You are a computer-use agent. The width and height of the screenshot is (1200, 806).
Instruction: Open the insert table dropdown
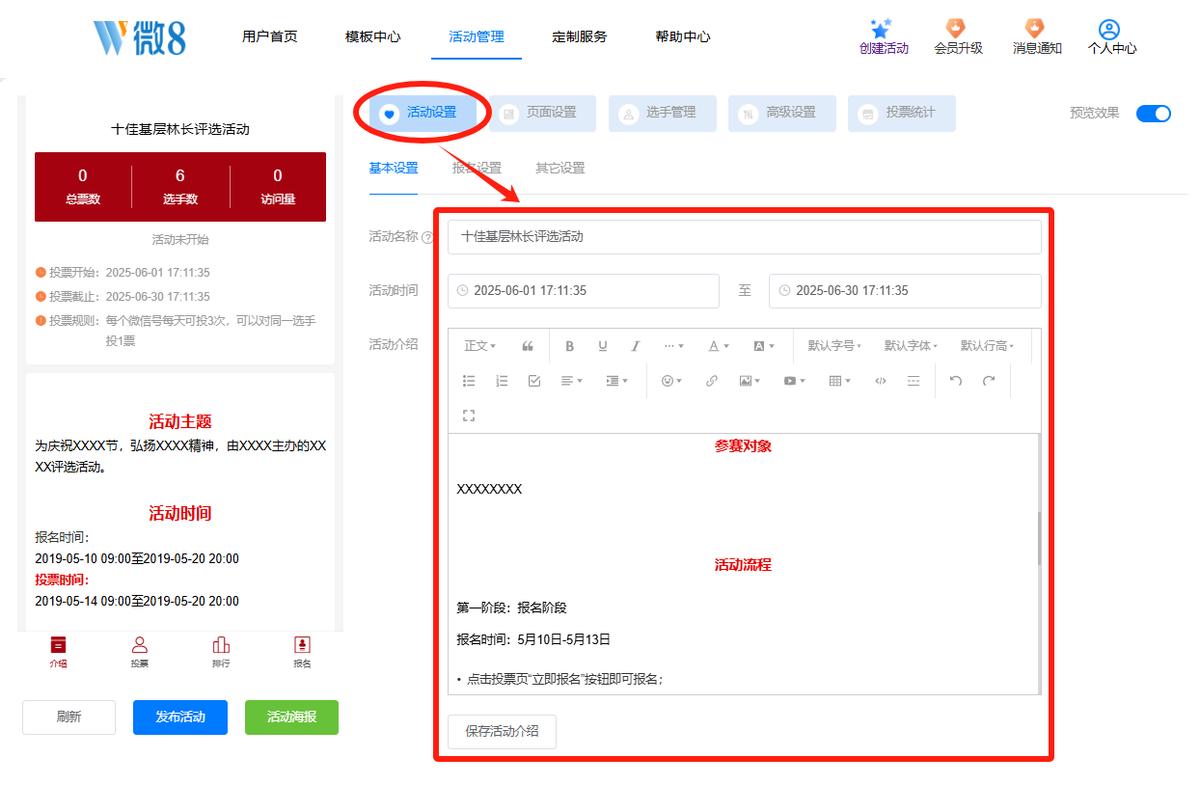point(840,381)
